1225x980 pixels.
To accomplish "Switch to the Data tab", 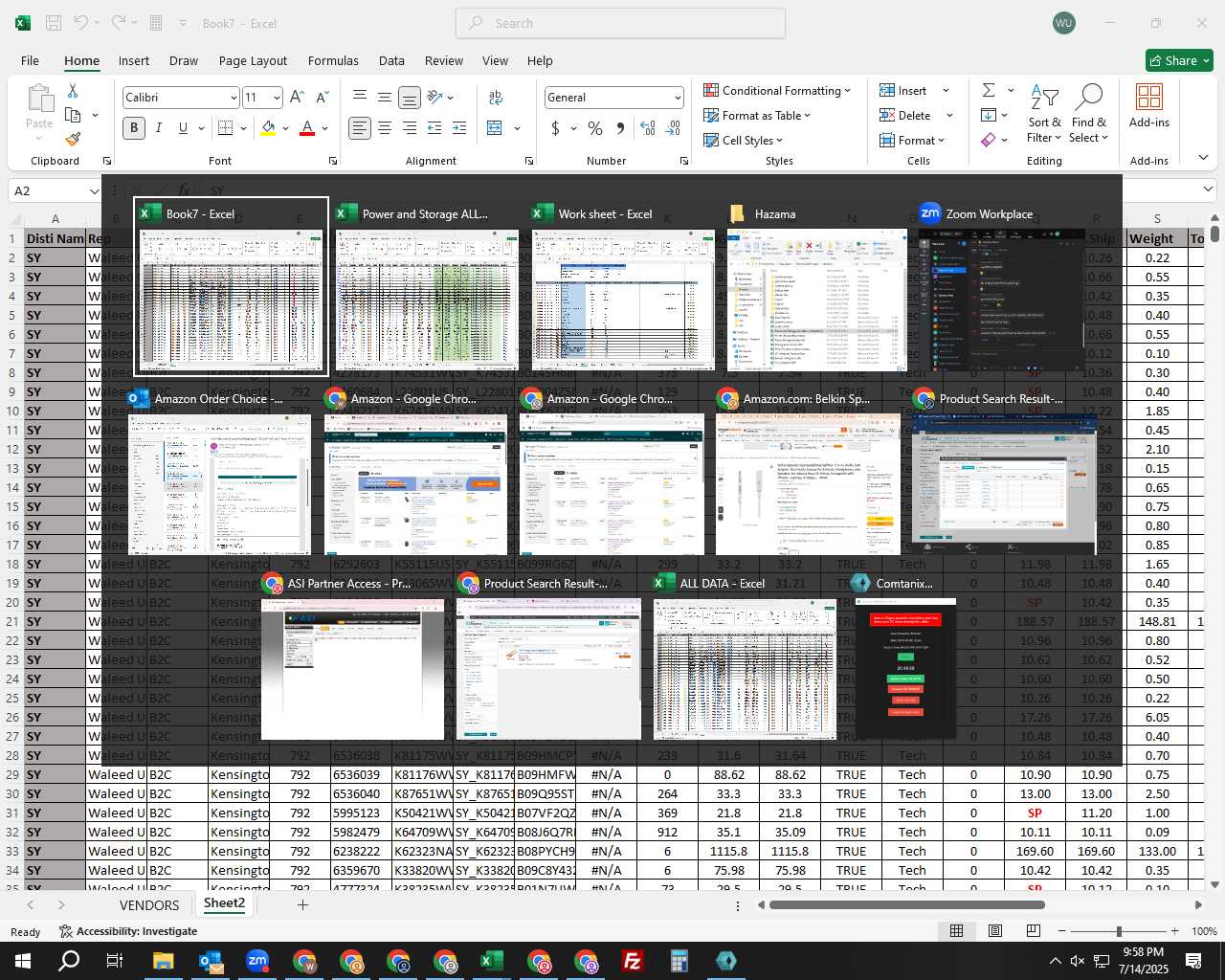I will pyautogui.click(x=391, y=60).
